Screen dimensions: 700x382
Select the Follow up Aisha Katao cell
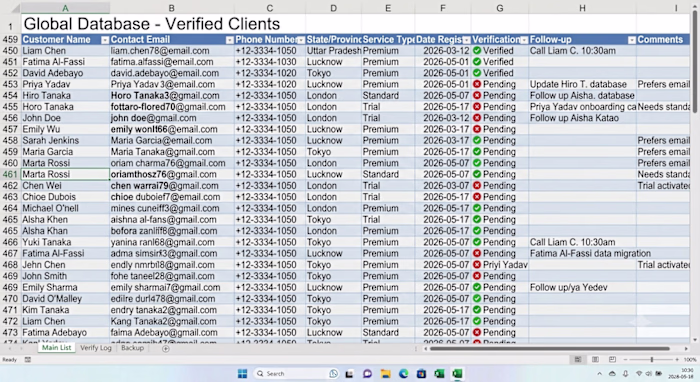pos(583,118)
